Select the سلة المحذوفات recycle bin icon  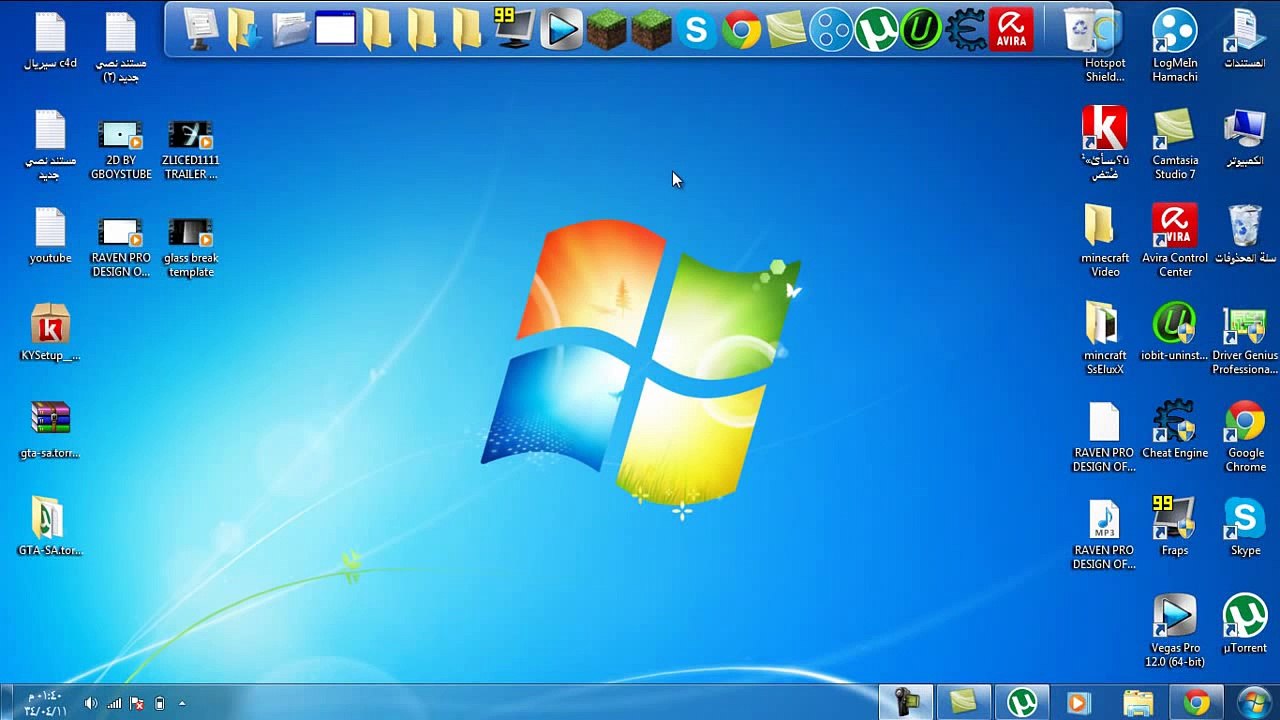coord(1245,235)
